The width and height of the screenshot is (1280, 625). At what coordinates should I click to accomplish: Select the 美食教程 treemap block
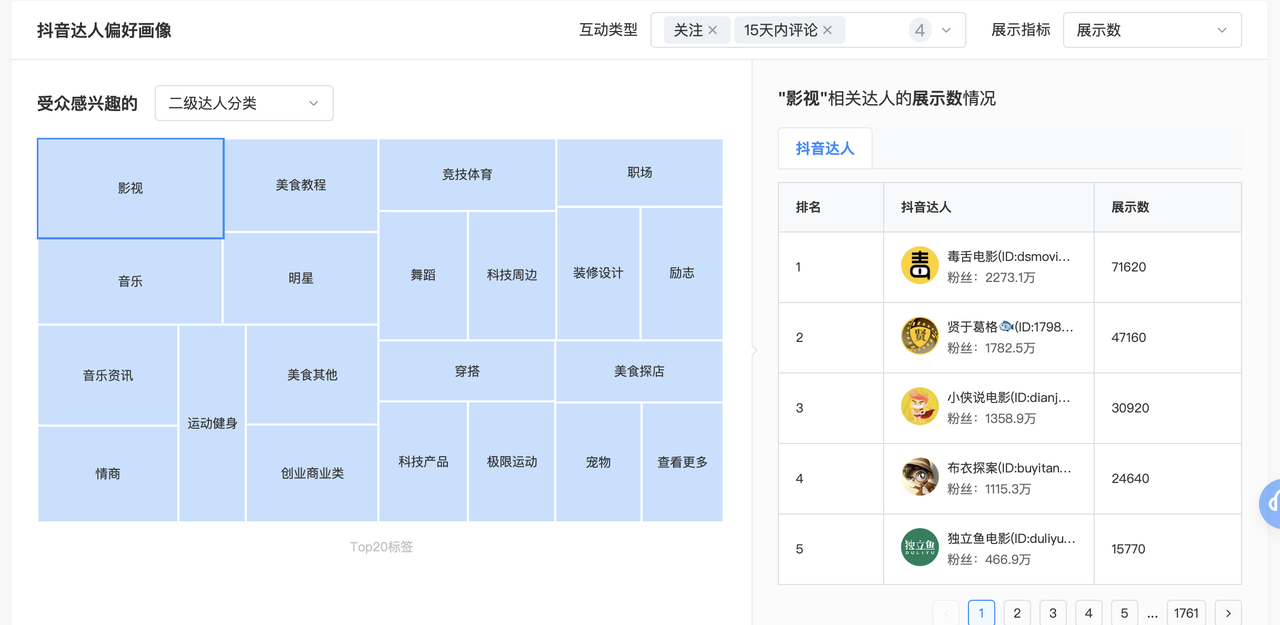pyautogui.click(x=301, y=185)
